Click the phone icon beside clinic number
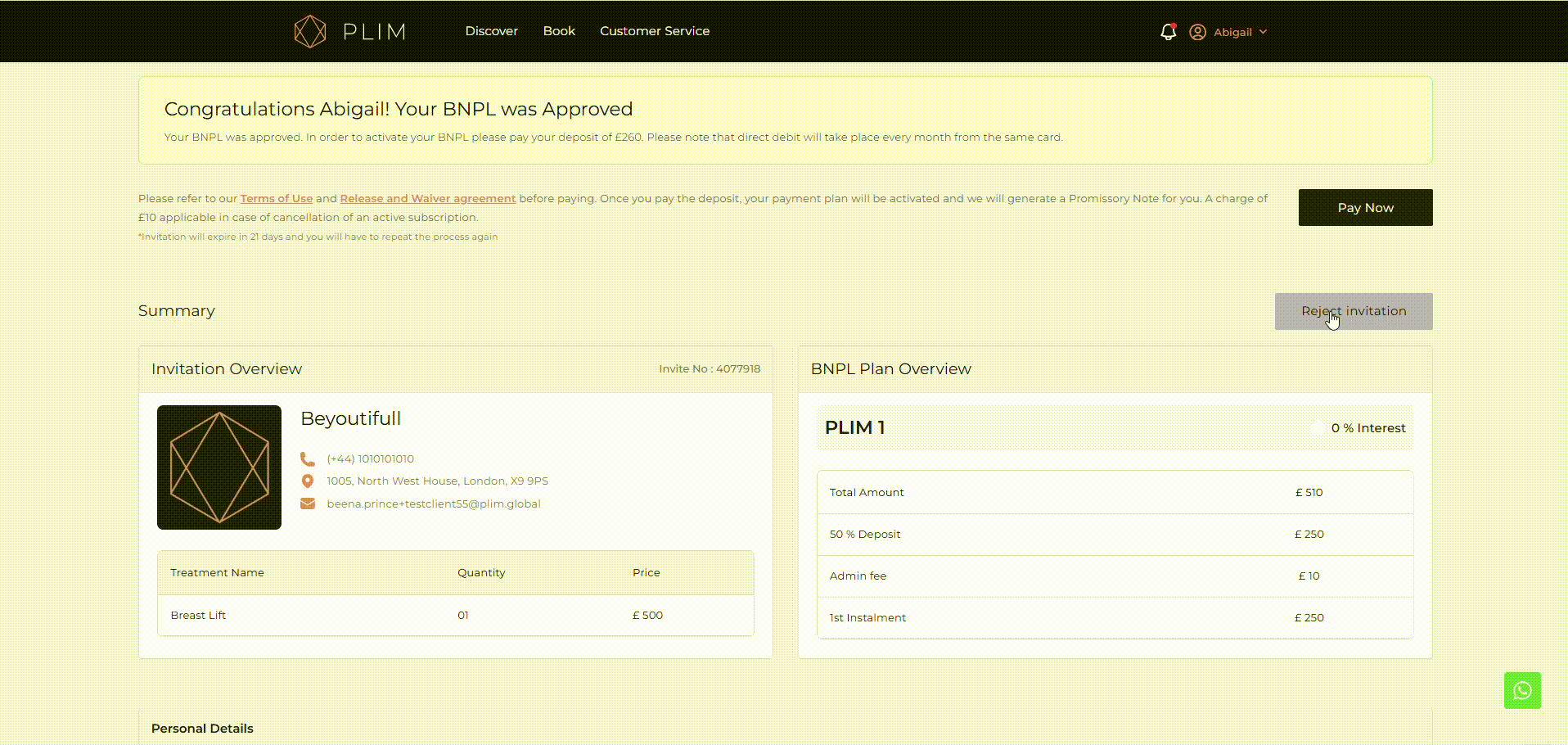The image size is (1568, 745). (308, 458)
